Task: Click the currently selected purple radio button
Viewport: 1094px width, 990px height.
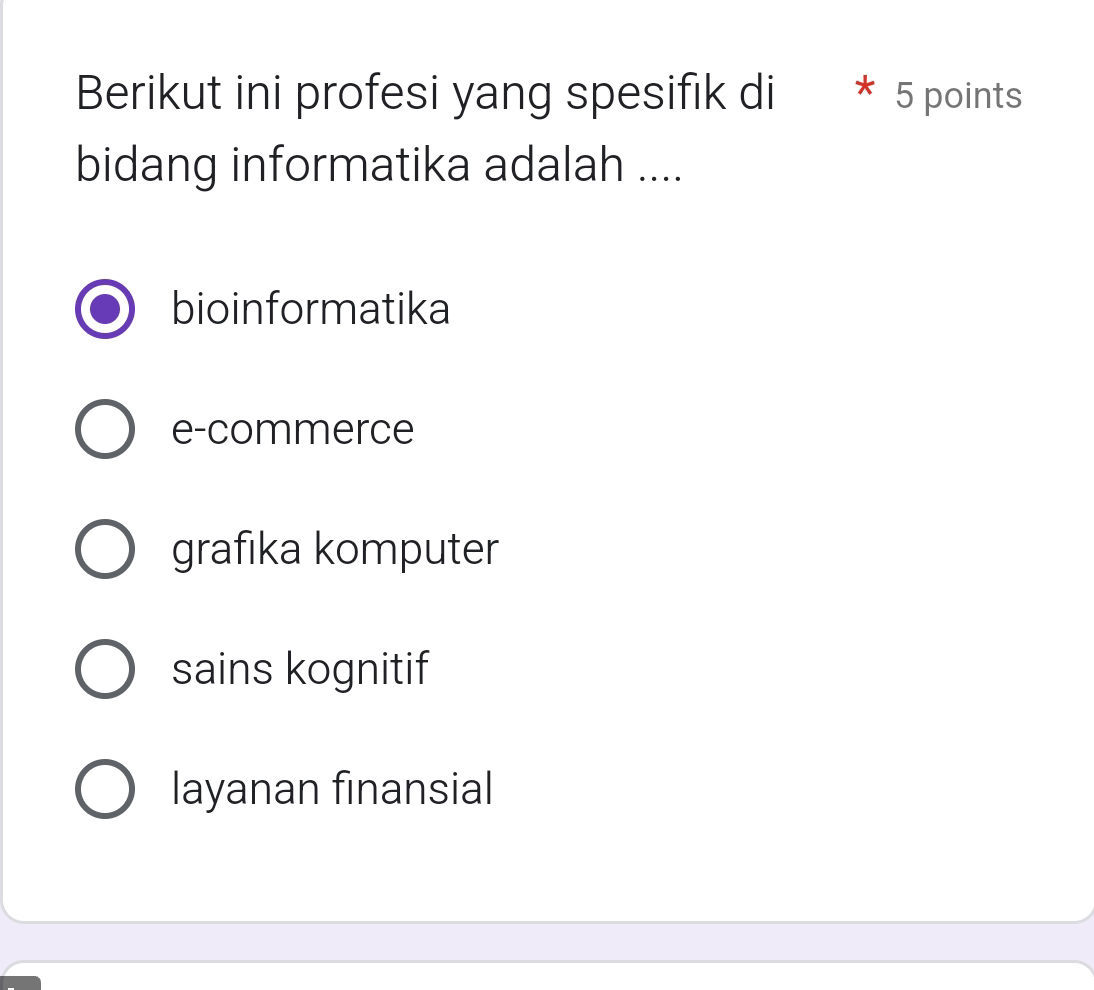Action: (x=104, y=309)
